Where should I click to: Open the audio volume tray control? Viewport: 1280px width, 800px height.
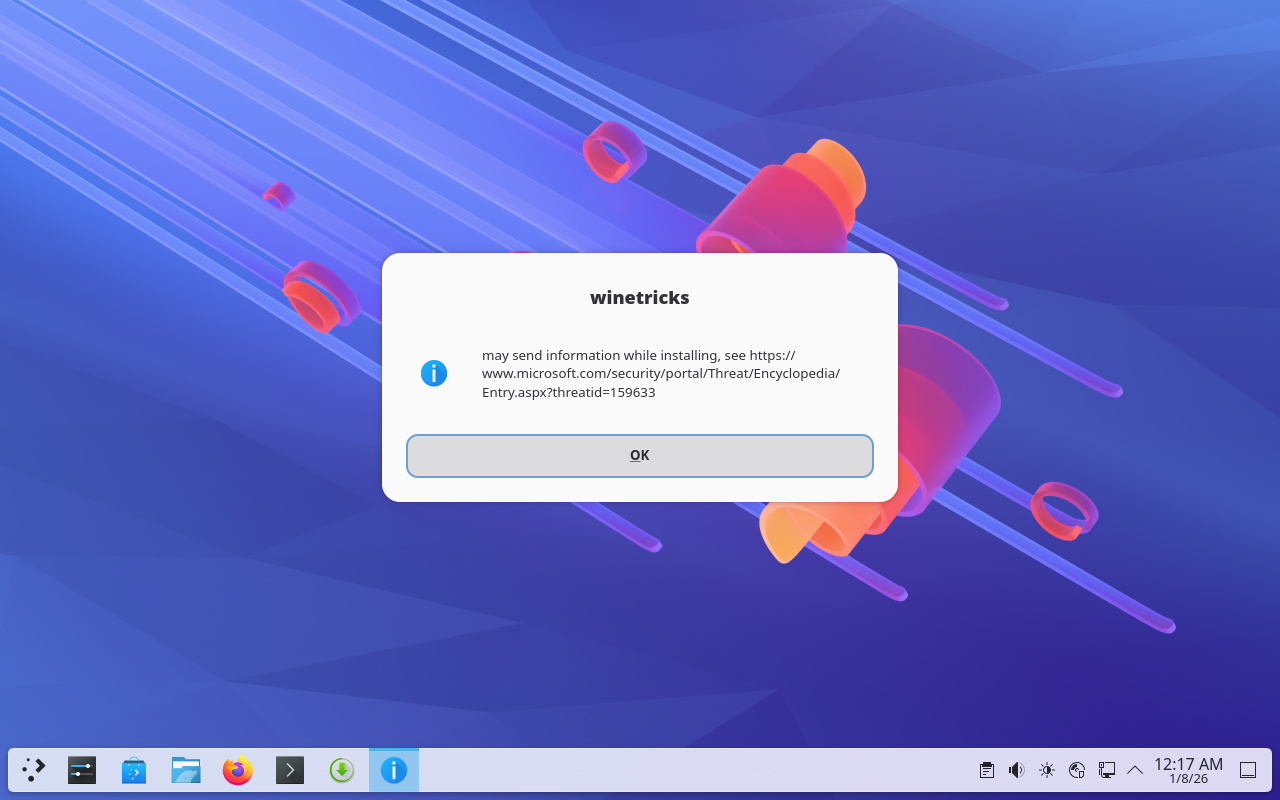[1017, 770]
